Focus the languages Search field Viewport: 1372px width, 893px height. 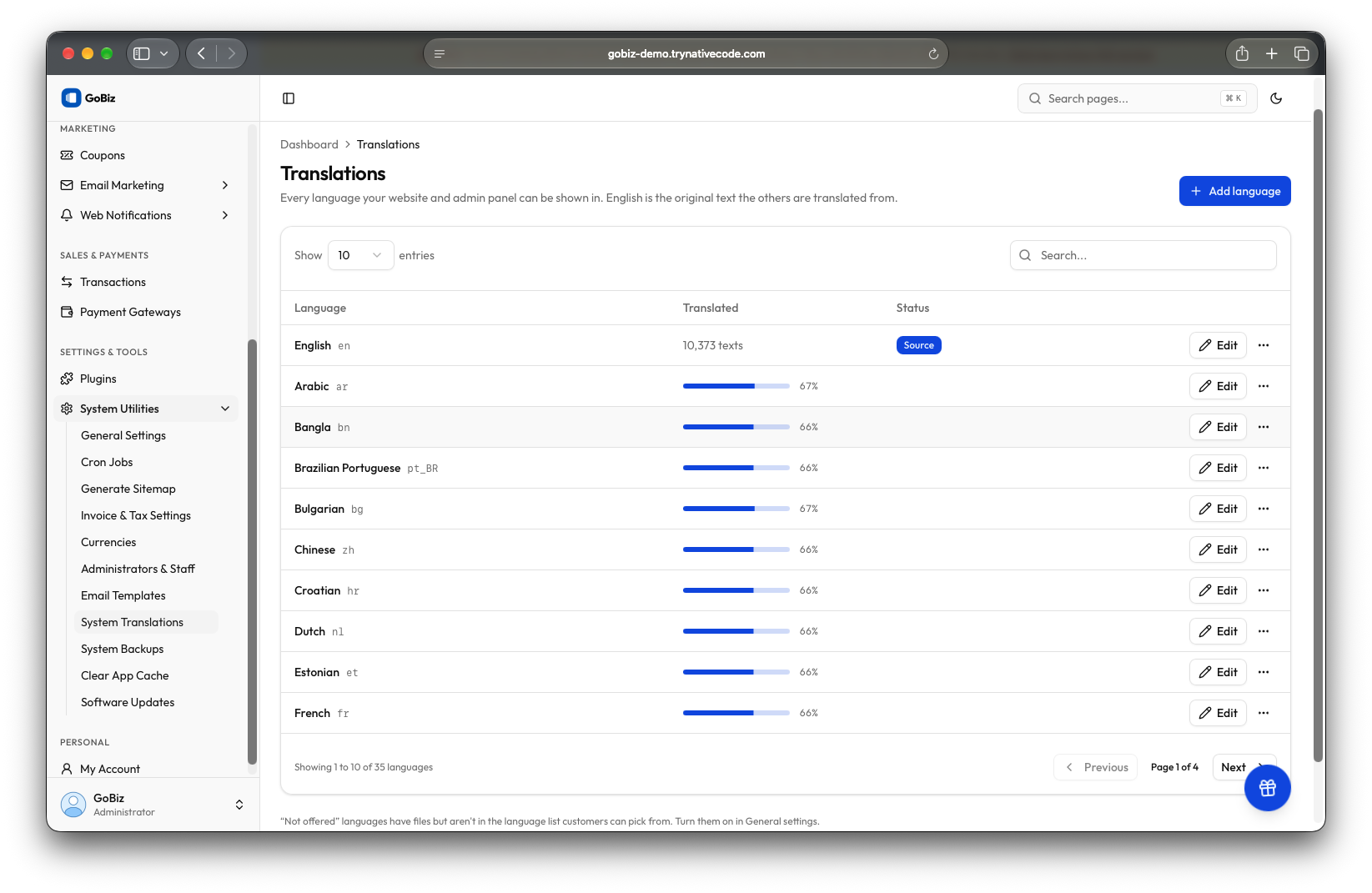(x=1143, y=255)
